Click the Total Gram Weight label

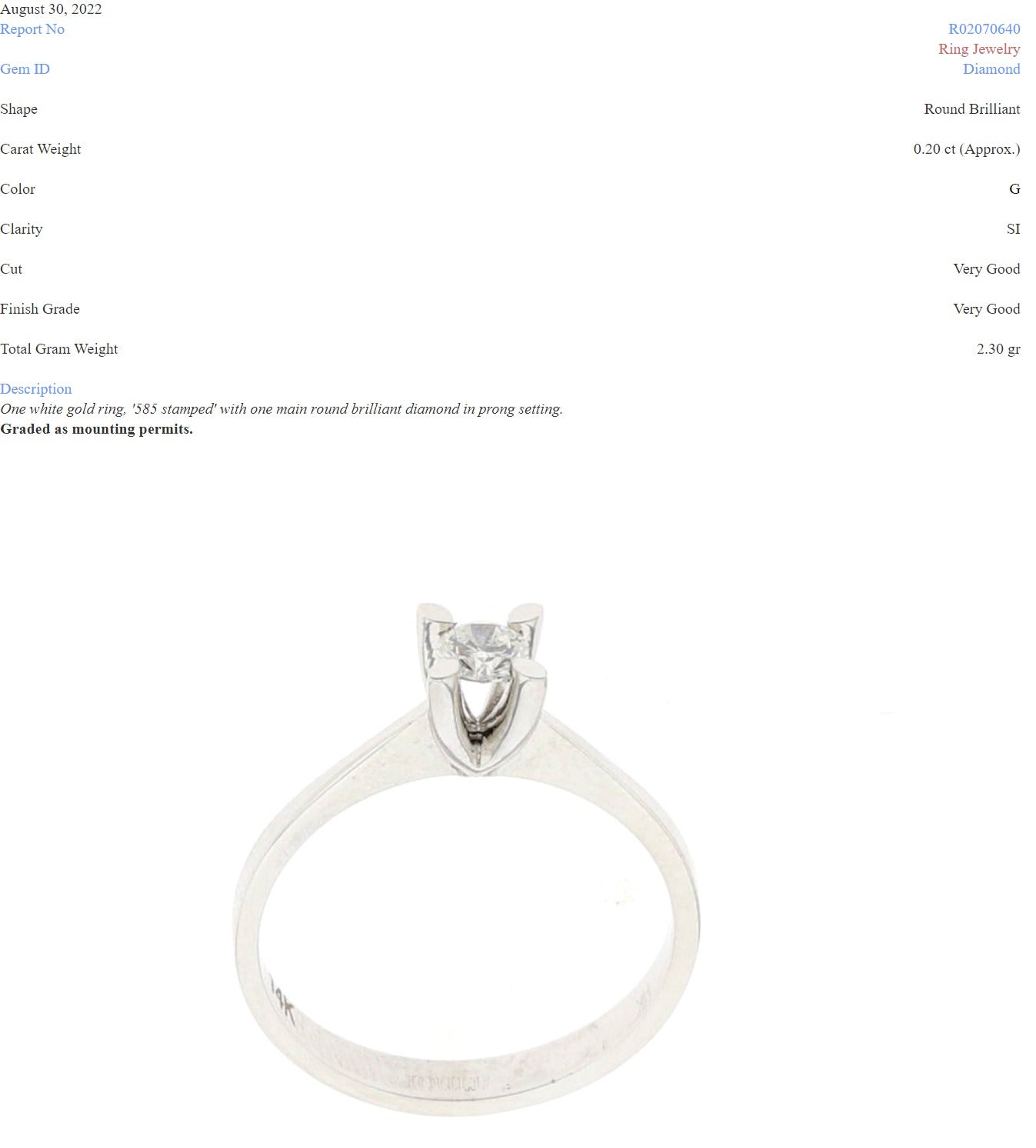click(x=59, y=349)
